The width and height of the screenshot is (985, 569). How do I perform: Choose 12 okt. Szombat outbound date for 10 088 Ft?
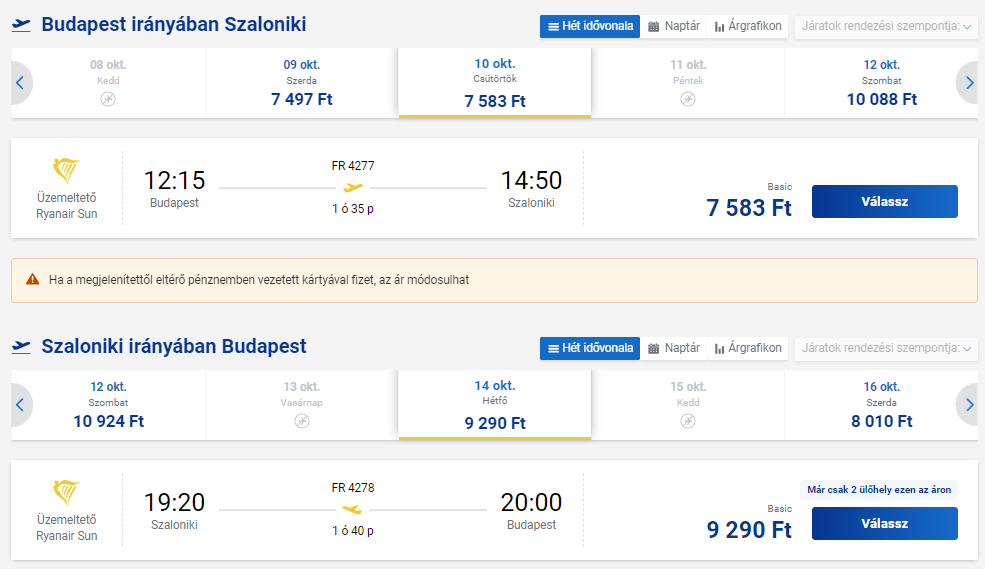pyautogui.click(x=881, y=83)
